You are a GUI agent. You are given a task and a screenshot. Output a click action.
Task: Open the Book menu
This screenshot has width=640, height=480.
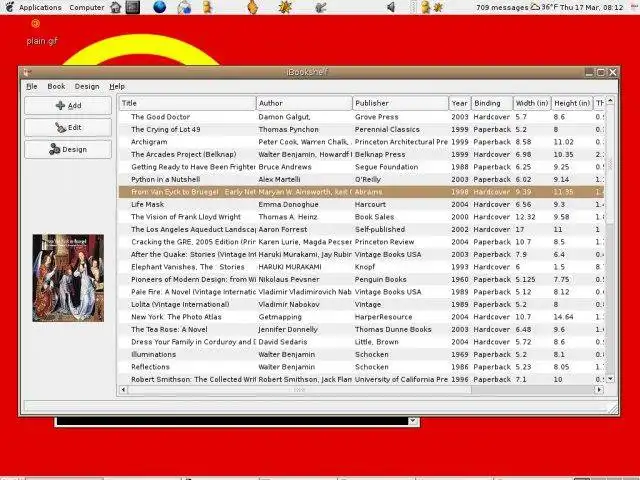[56, 86]
